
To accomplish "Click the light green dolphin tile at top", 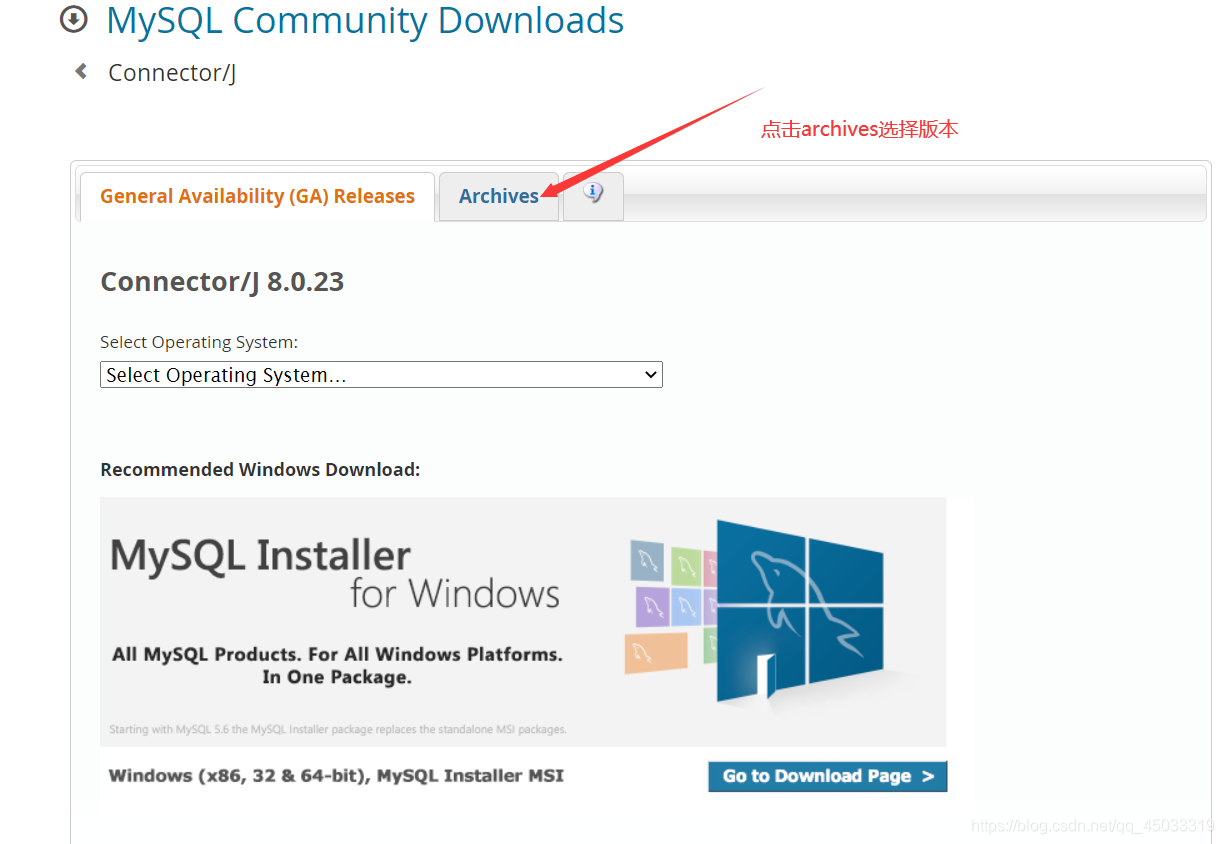I will pos(686,567).
